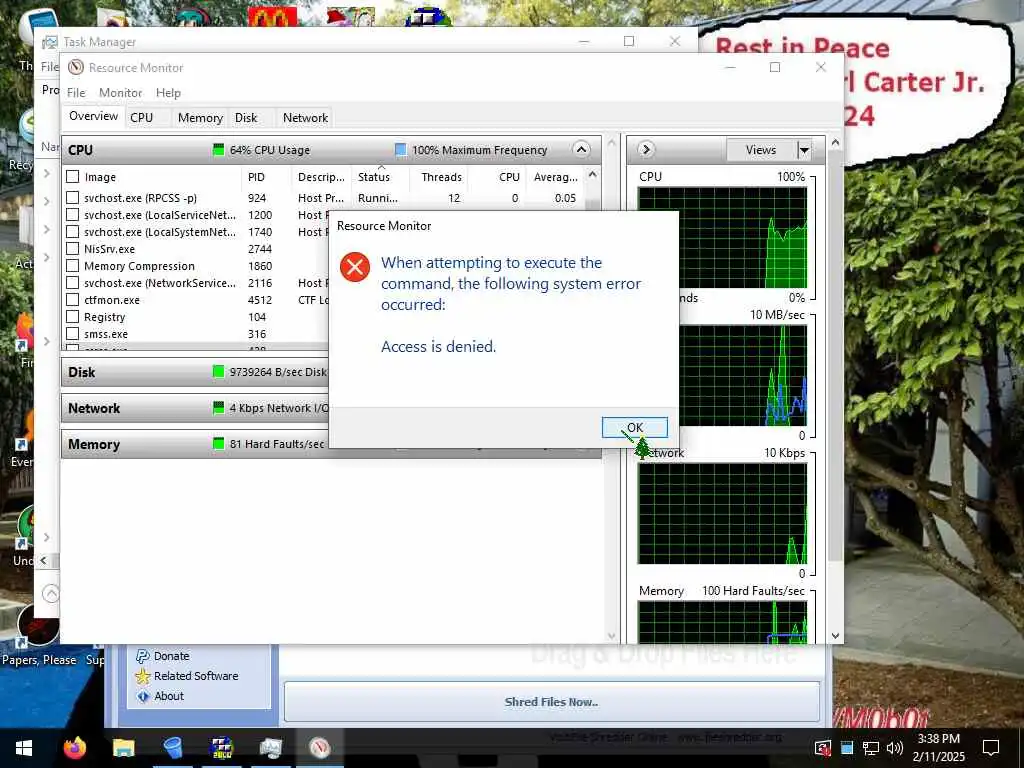Open the Papers, Please desktop shortcut
Viewport: 1024px width, 768px height.
tap(39, 633)
